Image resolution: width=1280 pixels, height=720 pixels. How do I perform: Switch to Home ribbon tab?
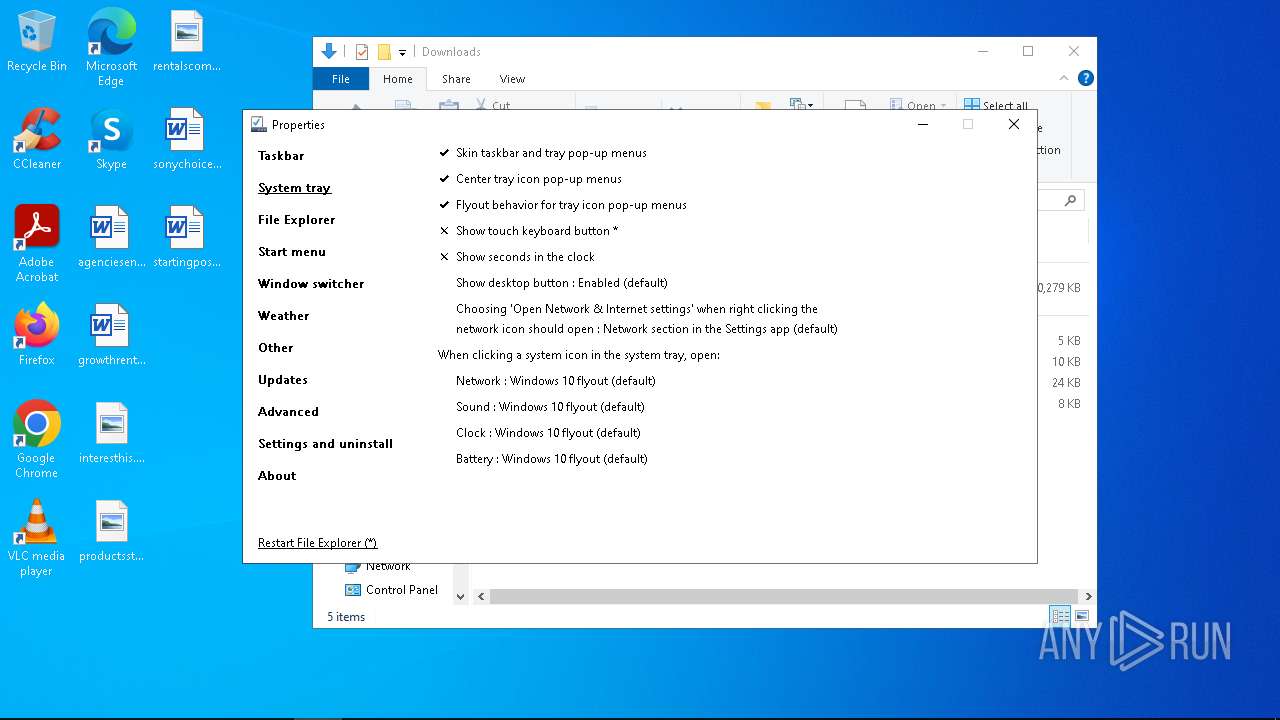click(x=398, y=79)
